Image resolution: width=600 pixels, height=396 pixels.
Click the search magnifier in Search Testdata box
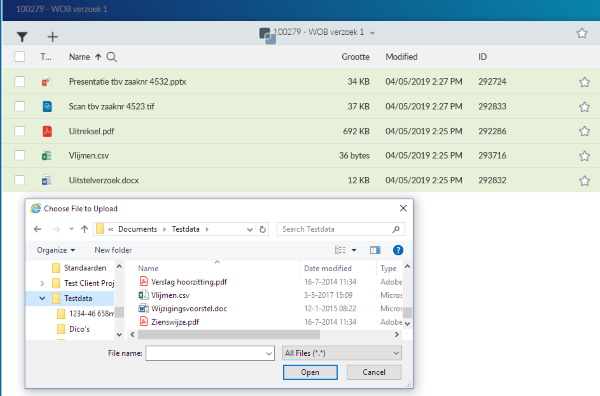pyautogui.click(x=396, y=229)
